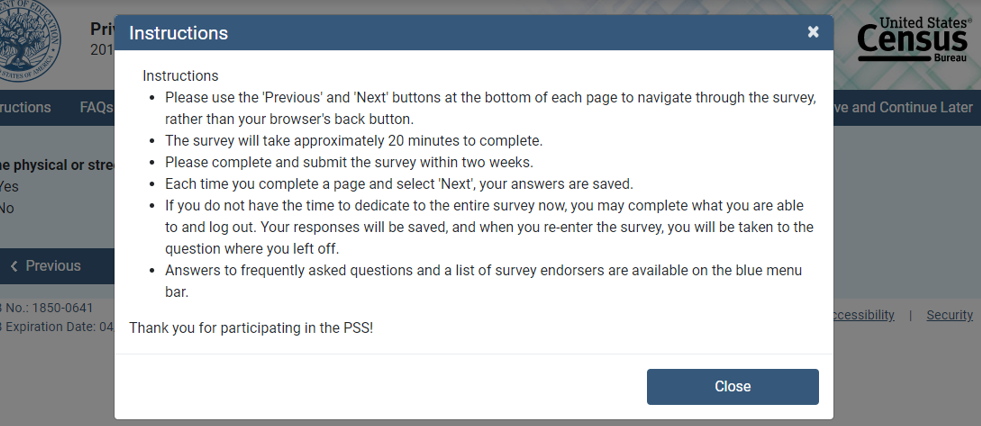Click the left chevron beside Previous
Screen dimensions: 981x426
click(x=14, y=266)
